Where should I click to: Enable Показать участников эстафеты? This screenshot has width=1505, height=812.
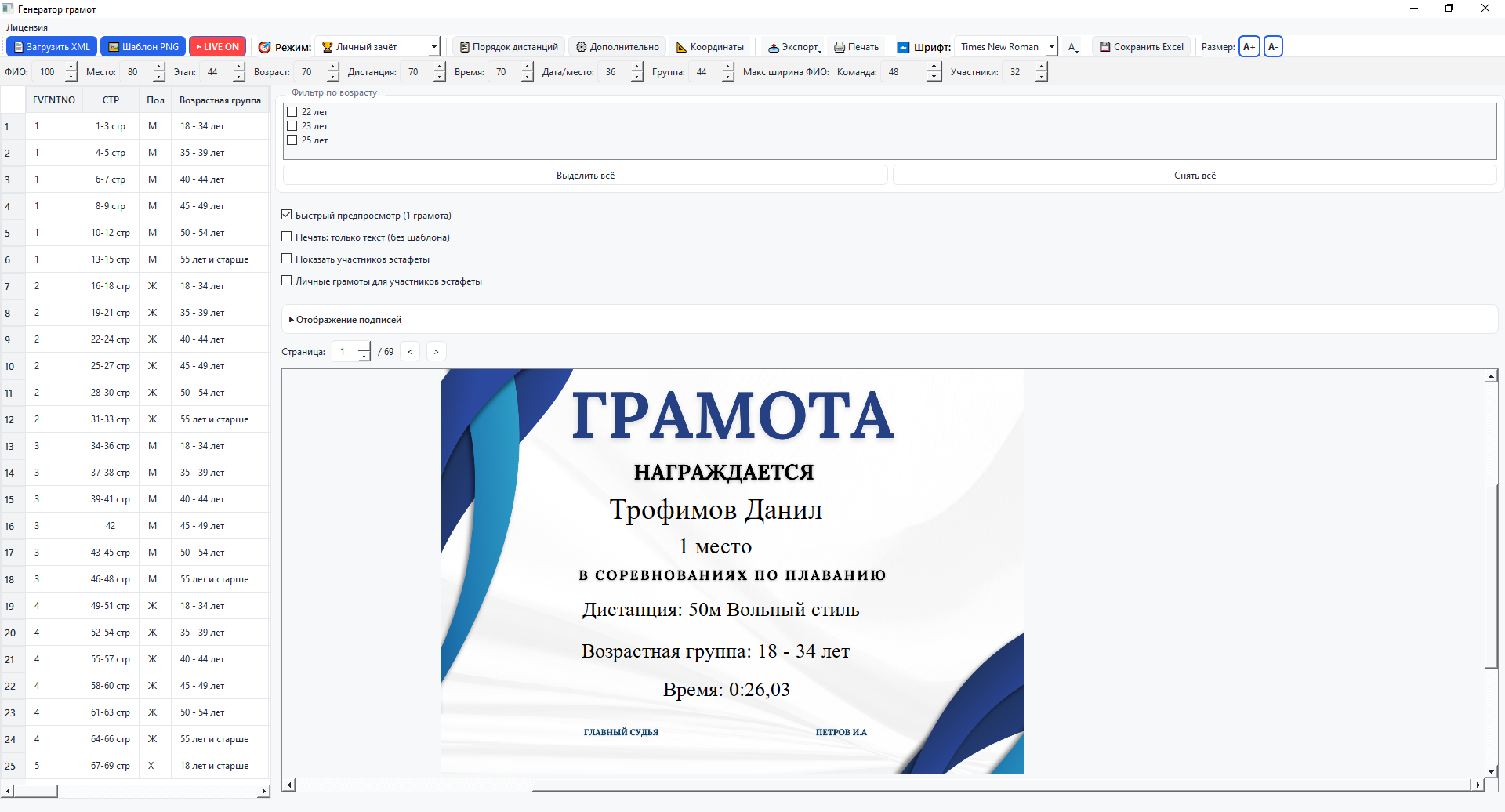(287, 259)
